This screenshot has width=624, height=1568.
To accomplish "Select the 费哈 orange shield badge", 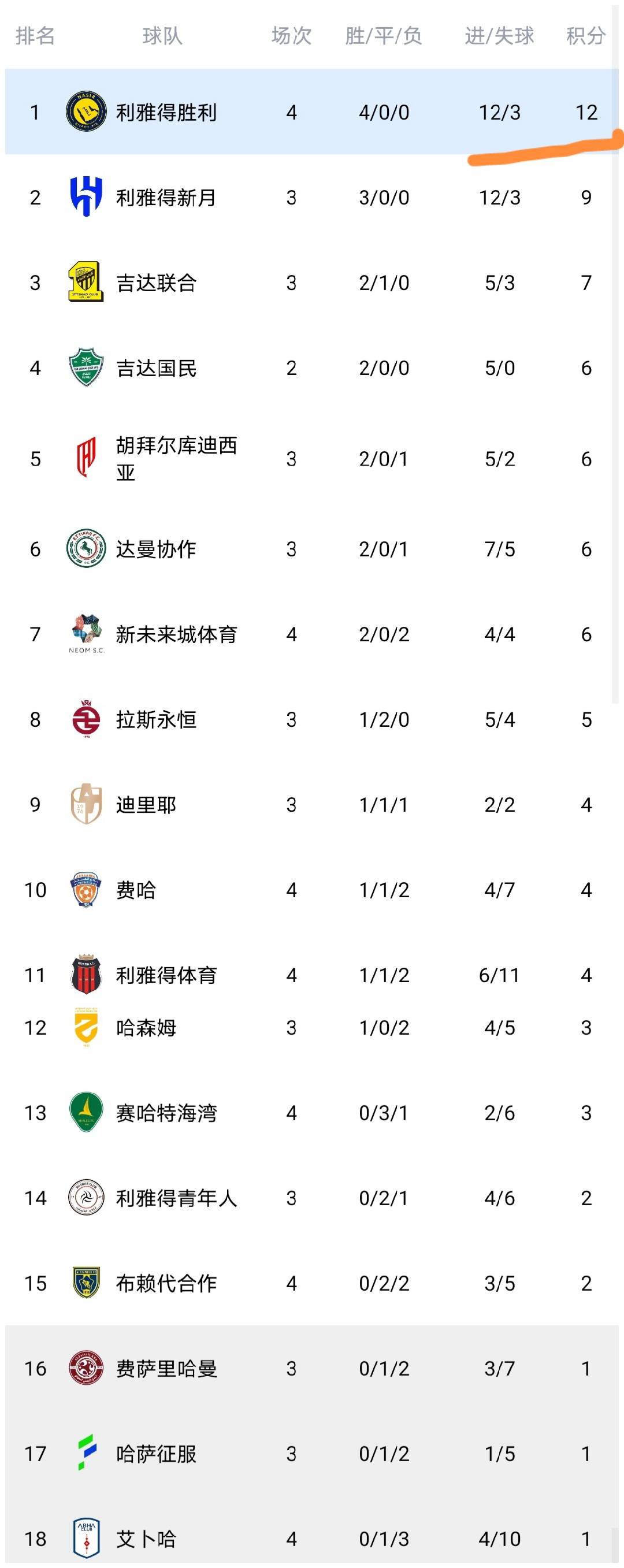I will coord(86,890).
